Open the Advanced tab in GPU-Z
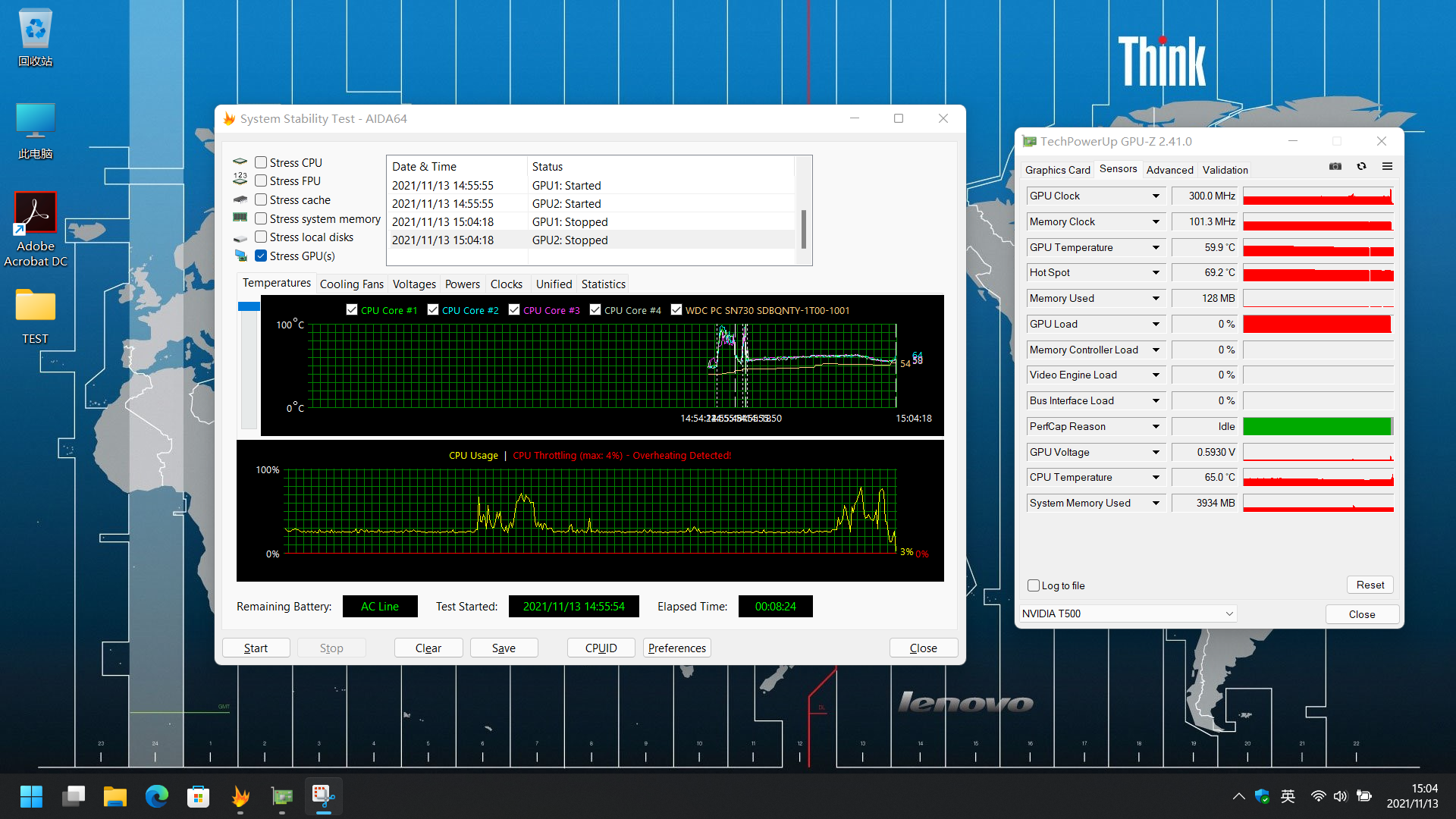This screenshot has height=819, width=1456. (x=1169, y=170)
